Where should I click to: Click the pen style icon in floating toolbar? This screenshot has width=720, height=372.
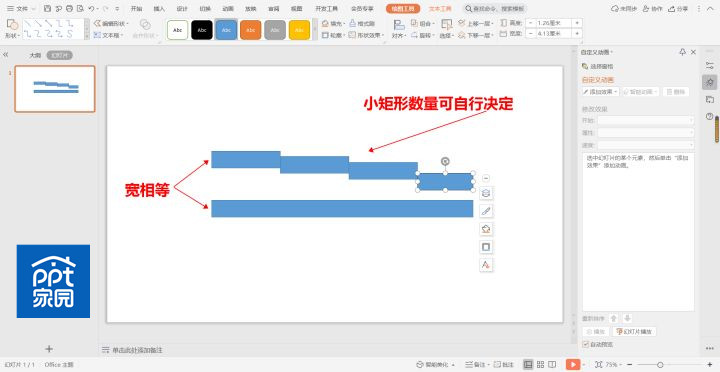(486, 211)
